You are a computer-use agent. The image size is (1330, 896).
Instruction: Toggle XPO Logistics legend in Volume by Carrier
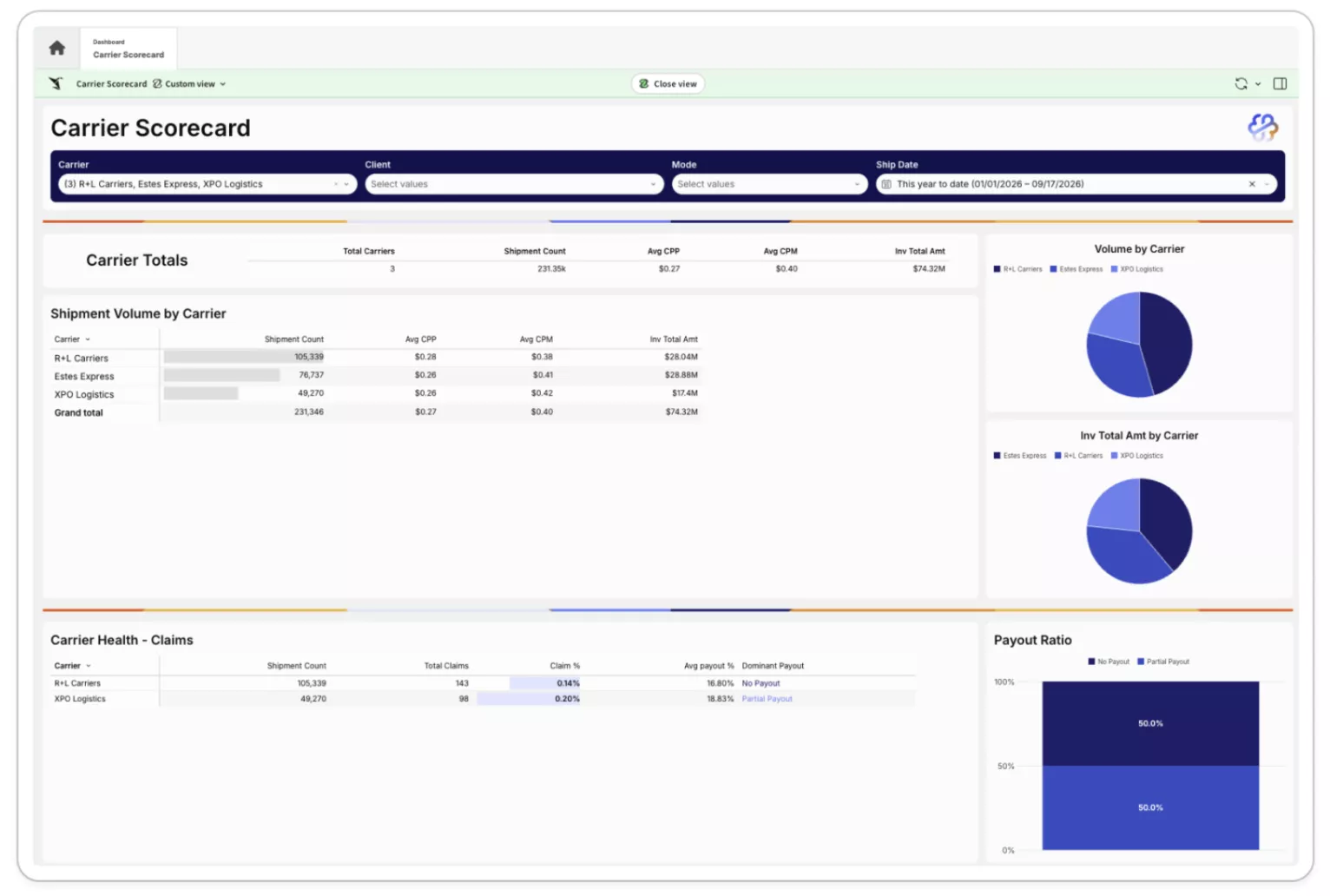coord(1137,269)
